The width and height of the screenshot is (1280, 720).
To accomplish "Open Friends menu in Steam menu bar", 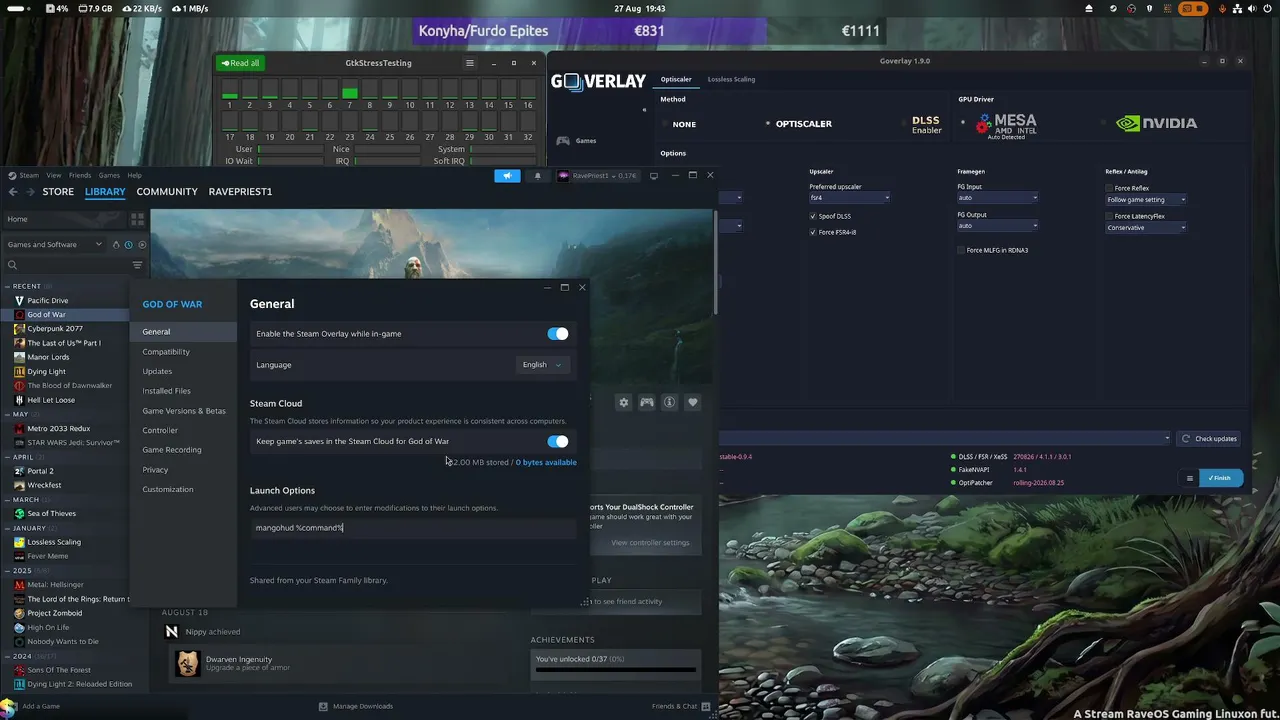I will tap(80, 175).
